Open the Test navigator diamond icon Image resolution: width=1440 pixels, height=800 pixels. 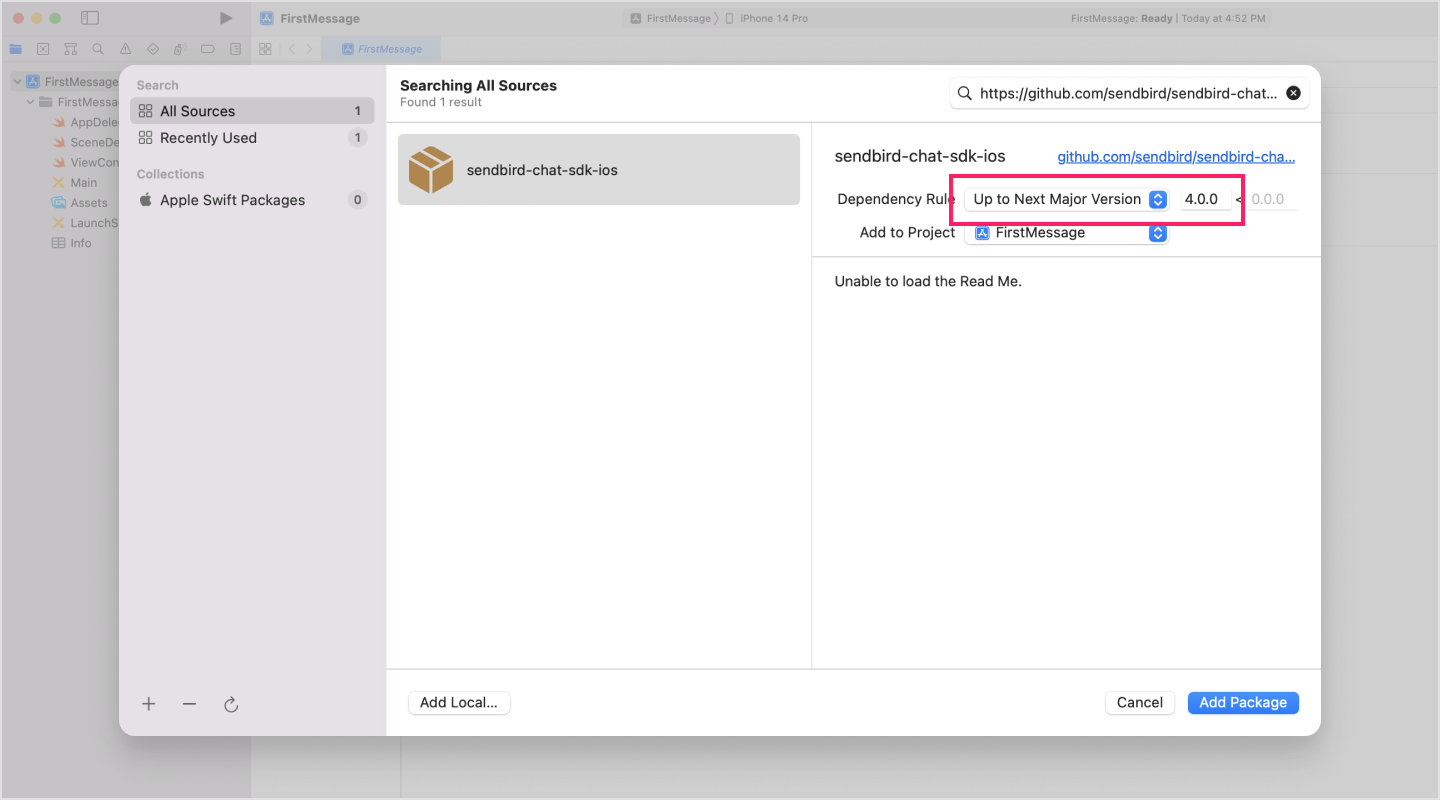(x=152, y=48)
